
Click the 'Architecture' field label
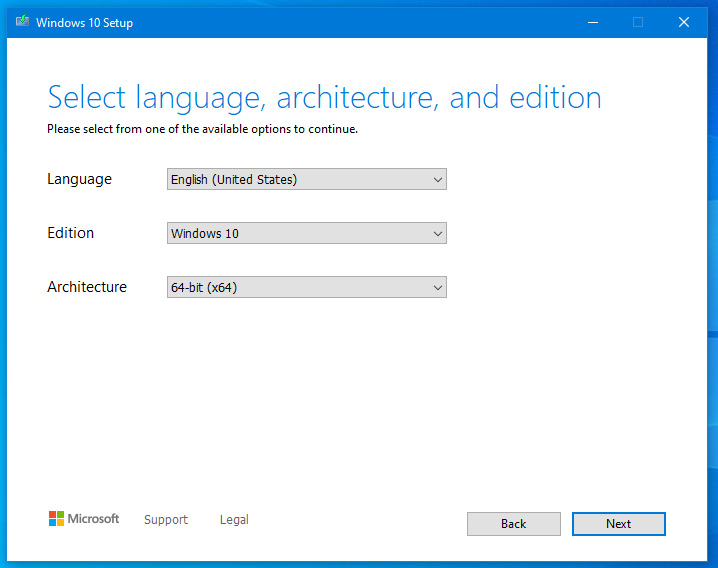(87, 287)
